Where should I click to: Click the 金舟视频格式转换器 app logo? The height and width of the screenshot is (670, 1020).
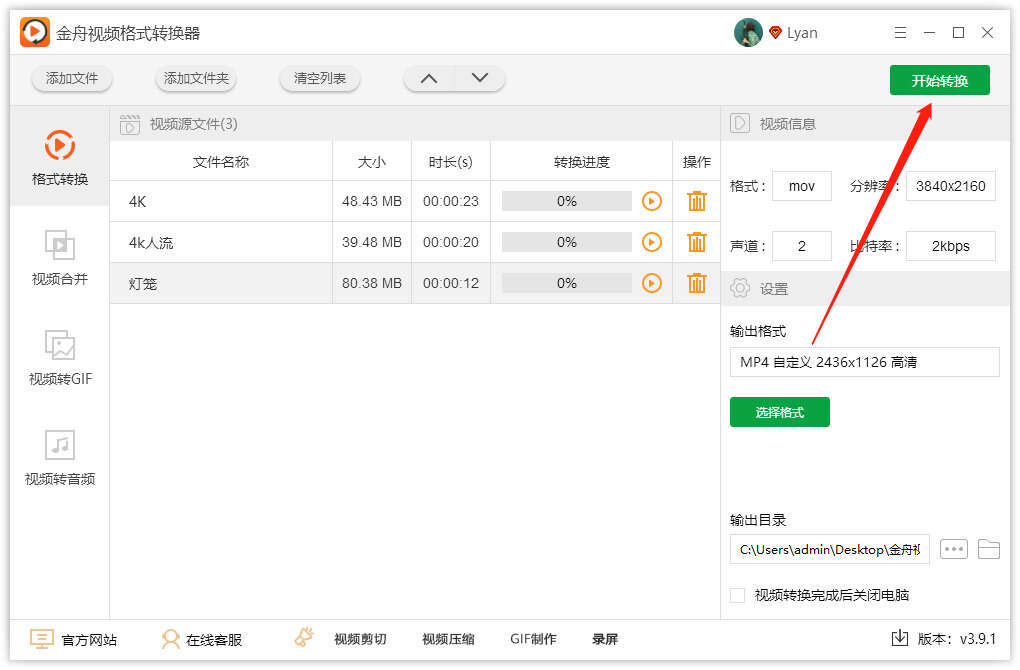(x=34, y=32)
